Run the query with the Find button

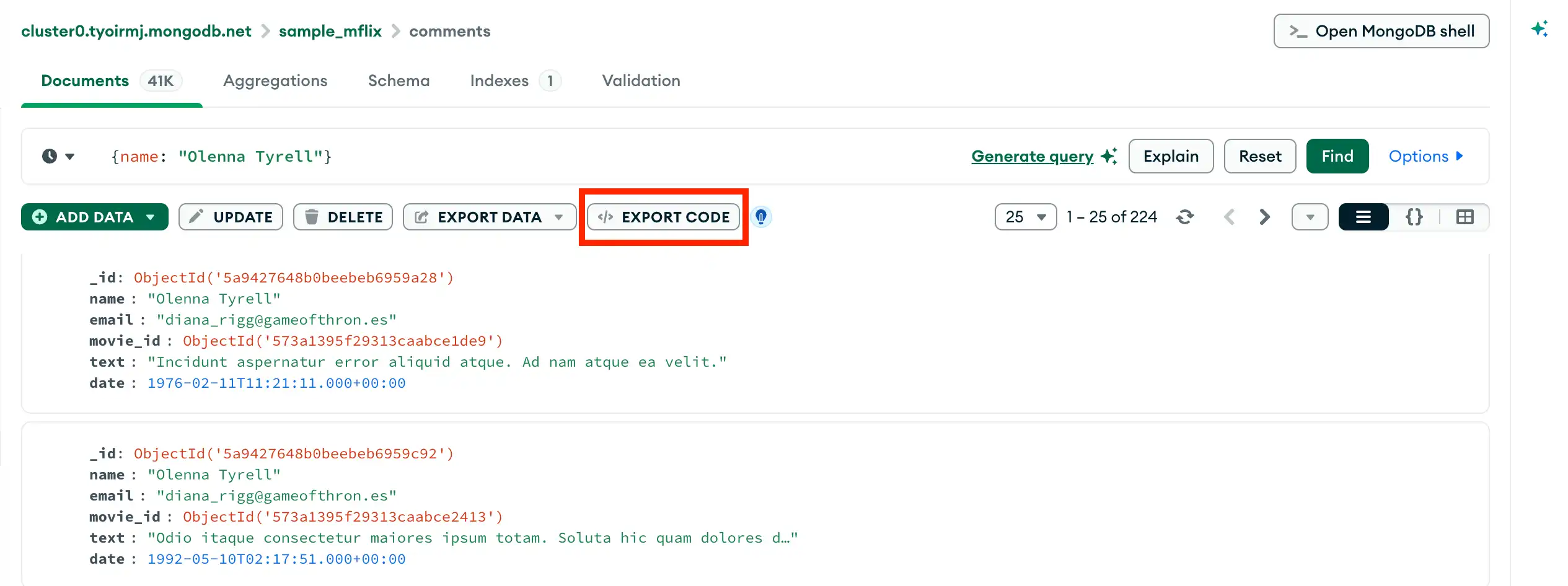(1337, 156)
